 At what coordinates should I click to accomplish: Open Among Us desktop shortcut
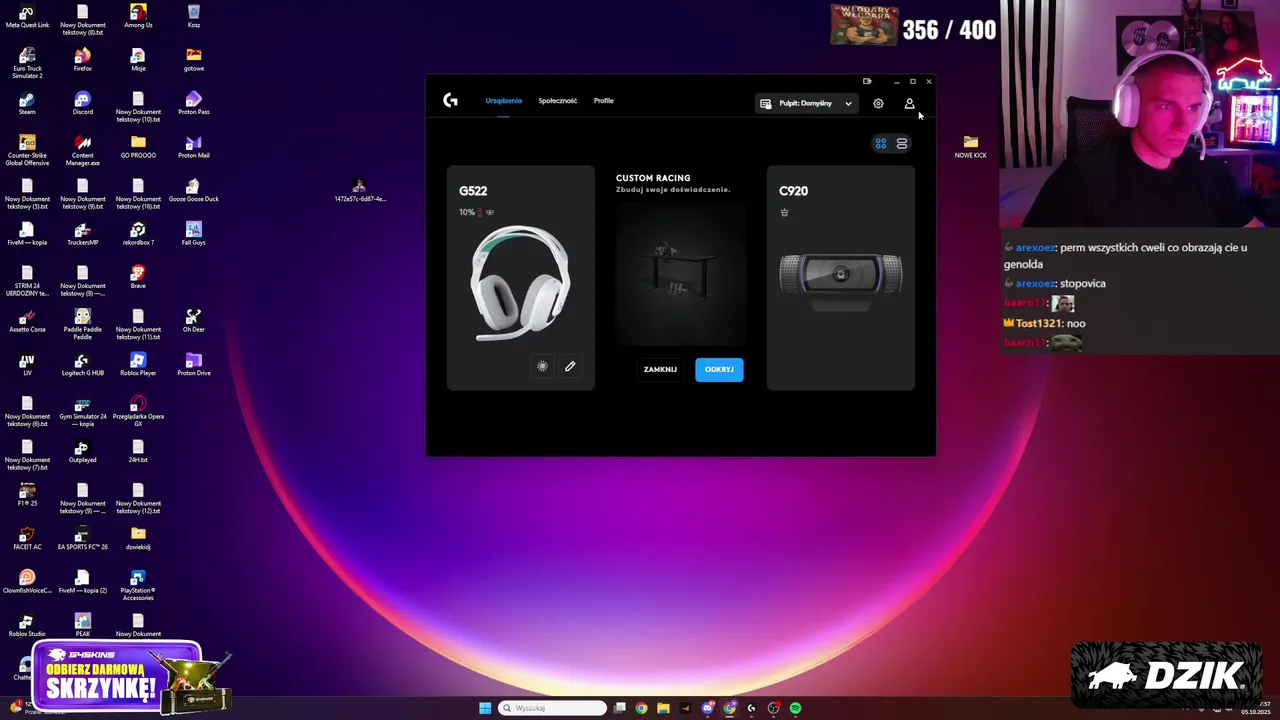pos(138,16)
